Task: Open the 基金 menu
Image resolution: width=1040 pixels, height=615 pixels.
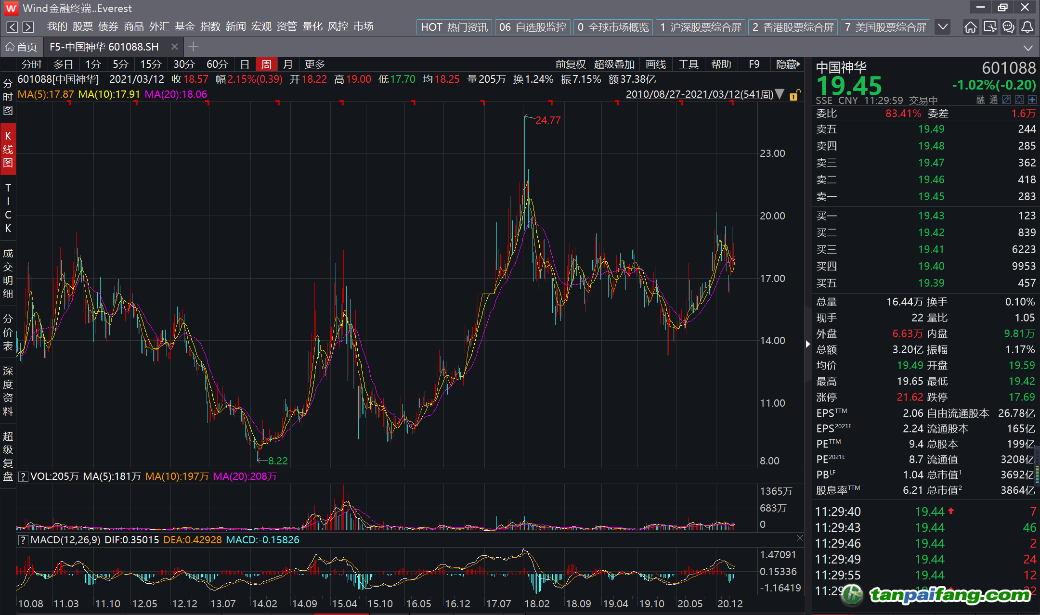Action: 185,27
